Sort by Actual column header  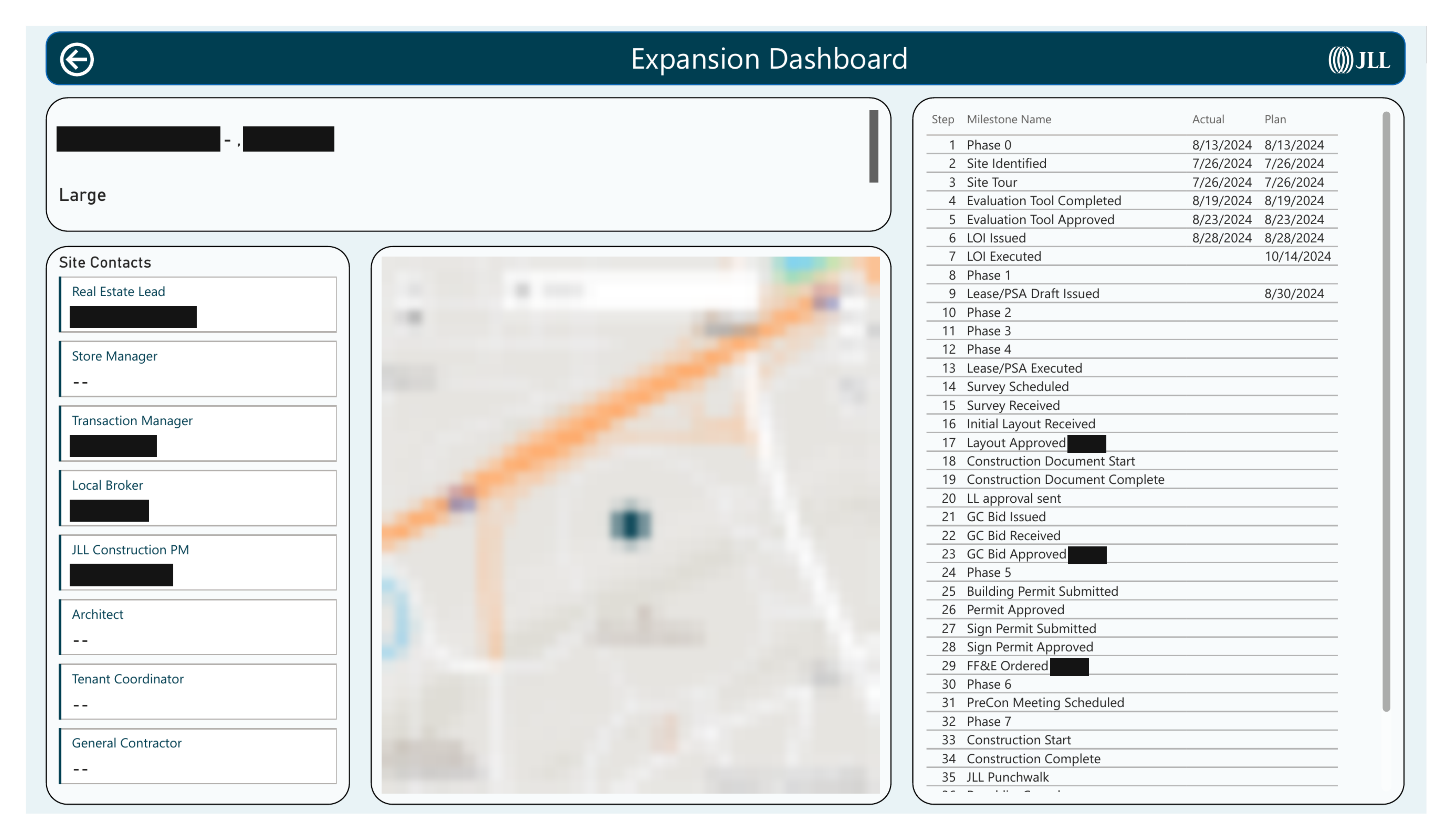(x=1208, y=119)
